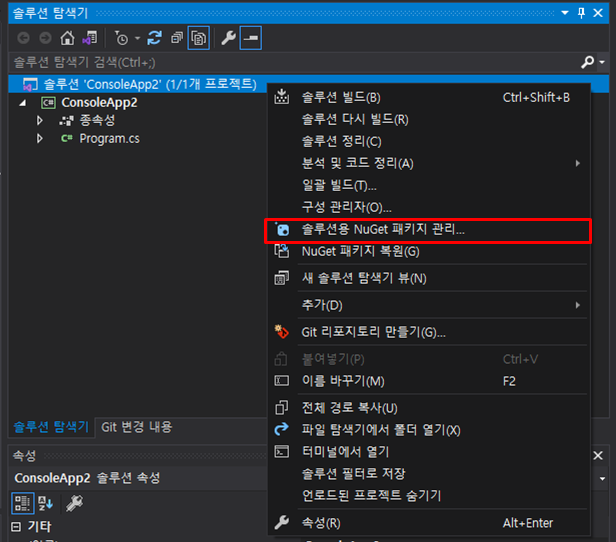Image resolution: width=616 pixels, height=542 pixels.
Task: Toggle categorized view in Properties panel
Action: pyautogui.click(x=22, y=503)
